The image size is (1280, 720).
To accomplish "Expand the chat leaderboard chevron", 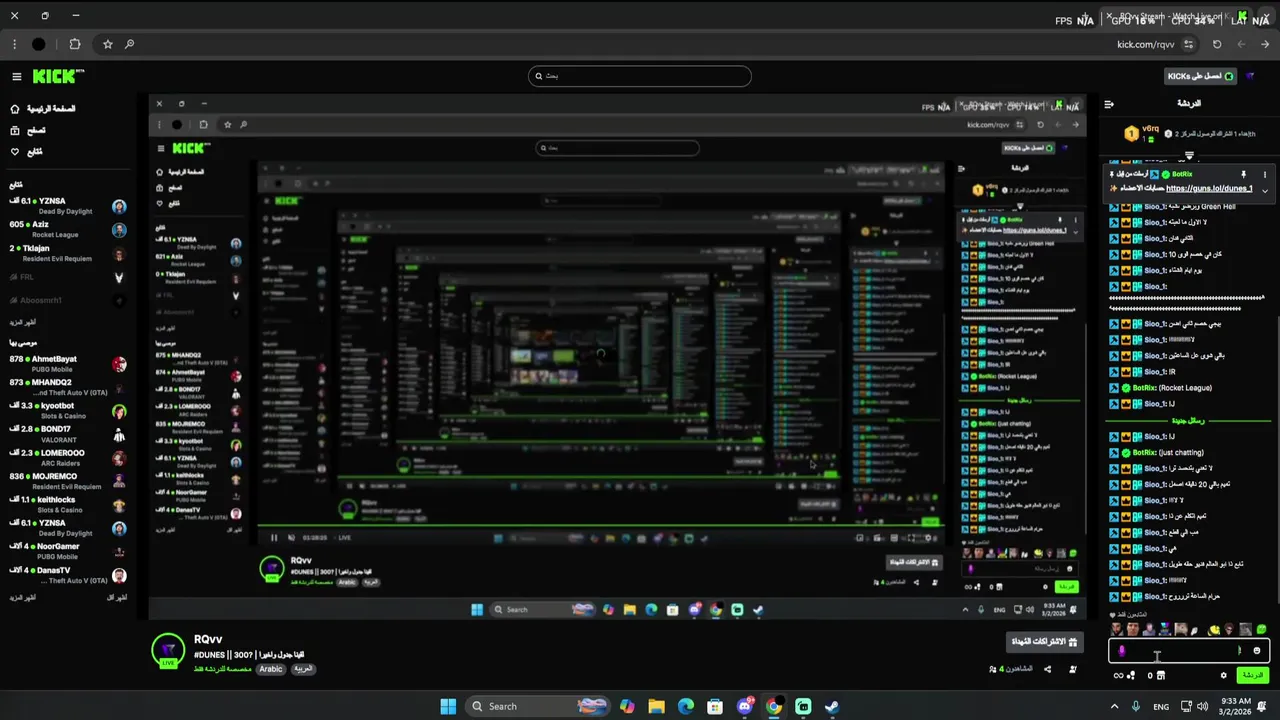I will coord(1189,156).
